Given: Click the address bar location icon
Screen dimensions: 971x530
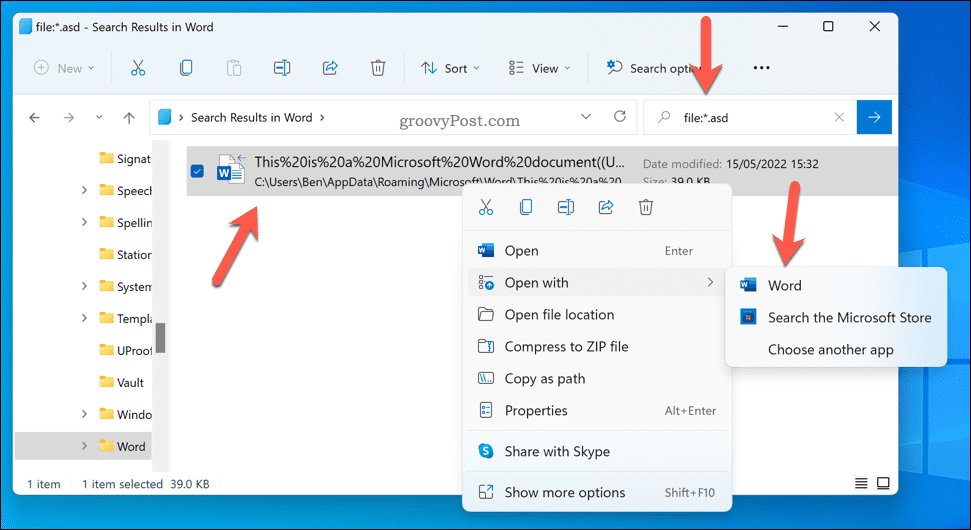Looking at the screenshot, I should [x=165, y=117].
